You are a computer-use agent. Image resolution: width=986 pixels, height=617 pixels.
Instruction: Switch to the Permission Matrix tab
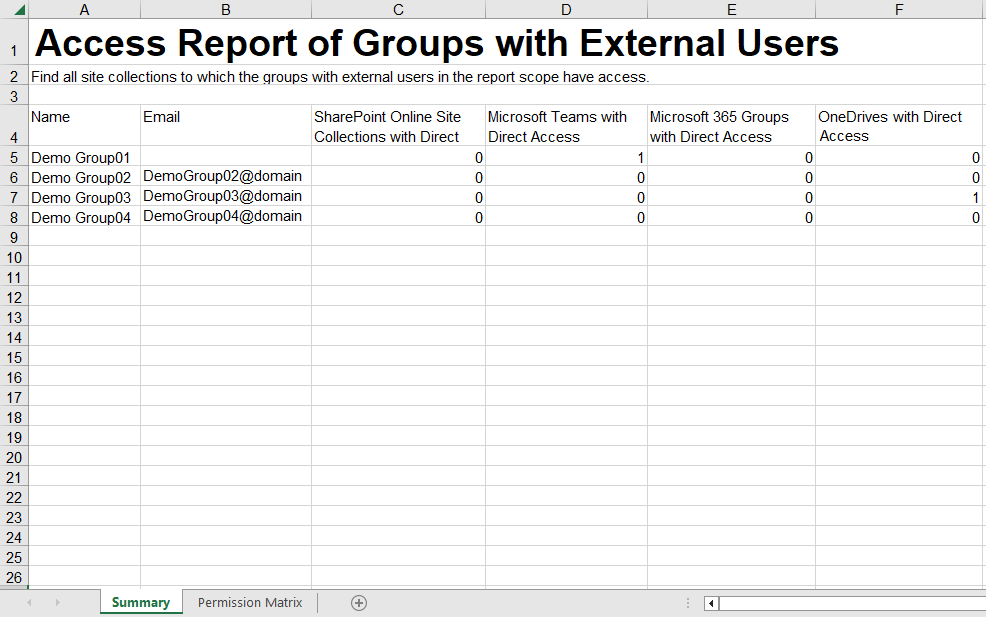249,602
